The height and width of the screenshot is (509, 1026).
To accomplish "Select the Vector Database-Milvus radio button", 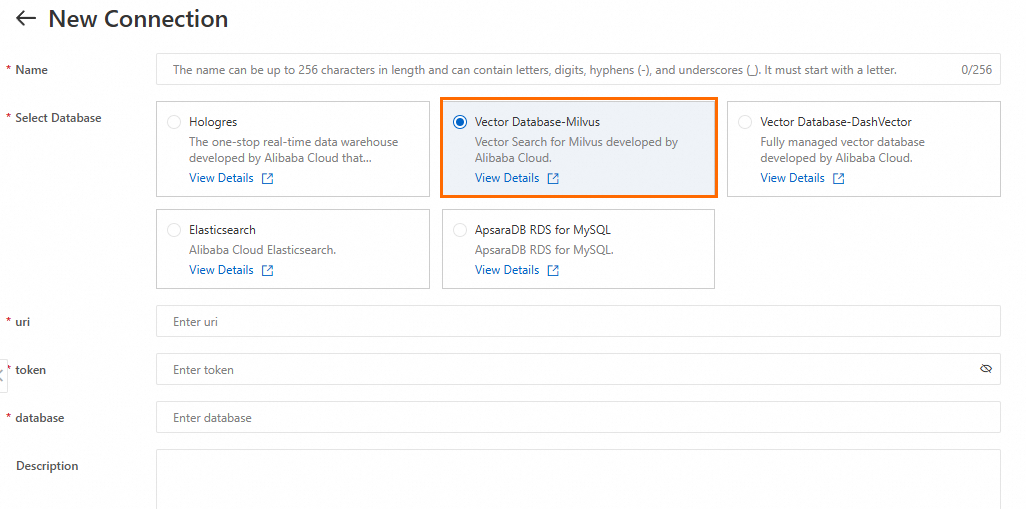I will tap(460, 122).
